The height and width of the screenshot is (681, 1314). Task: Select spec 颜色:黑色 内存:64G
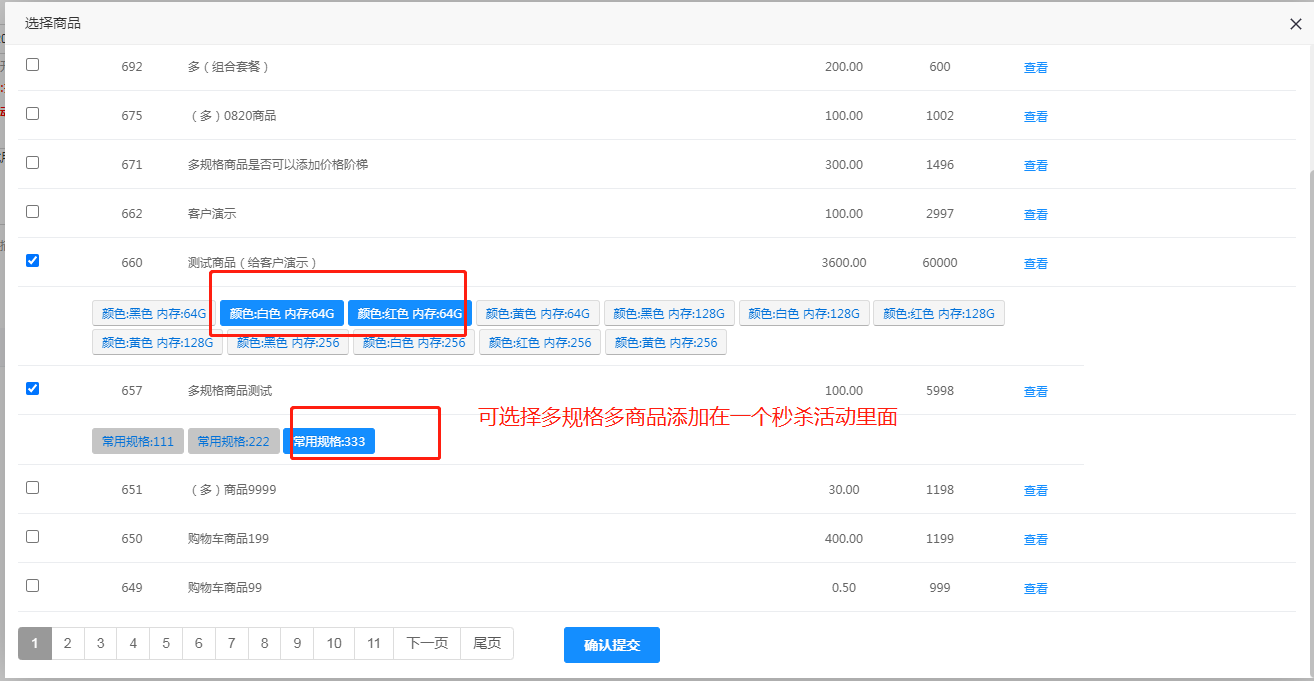click(x=153, y=313)
